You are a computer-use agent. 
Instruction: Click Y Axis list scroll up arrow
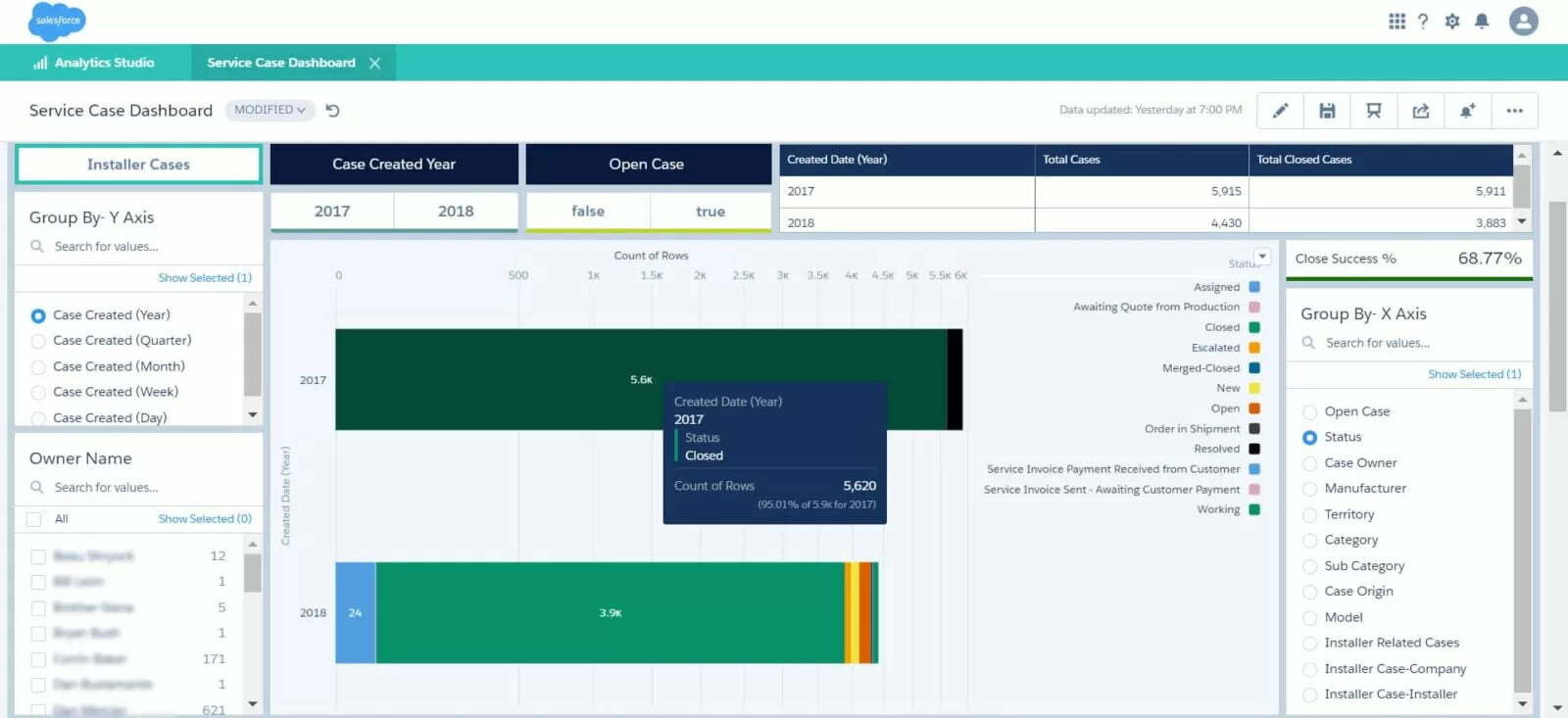click(x=253, y=304)
